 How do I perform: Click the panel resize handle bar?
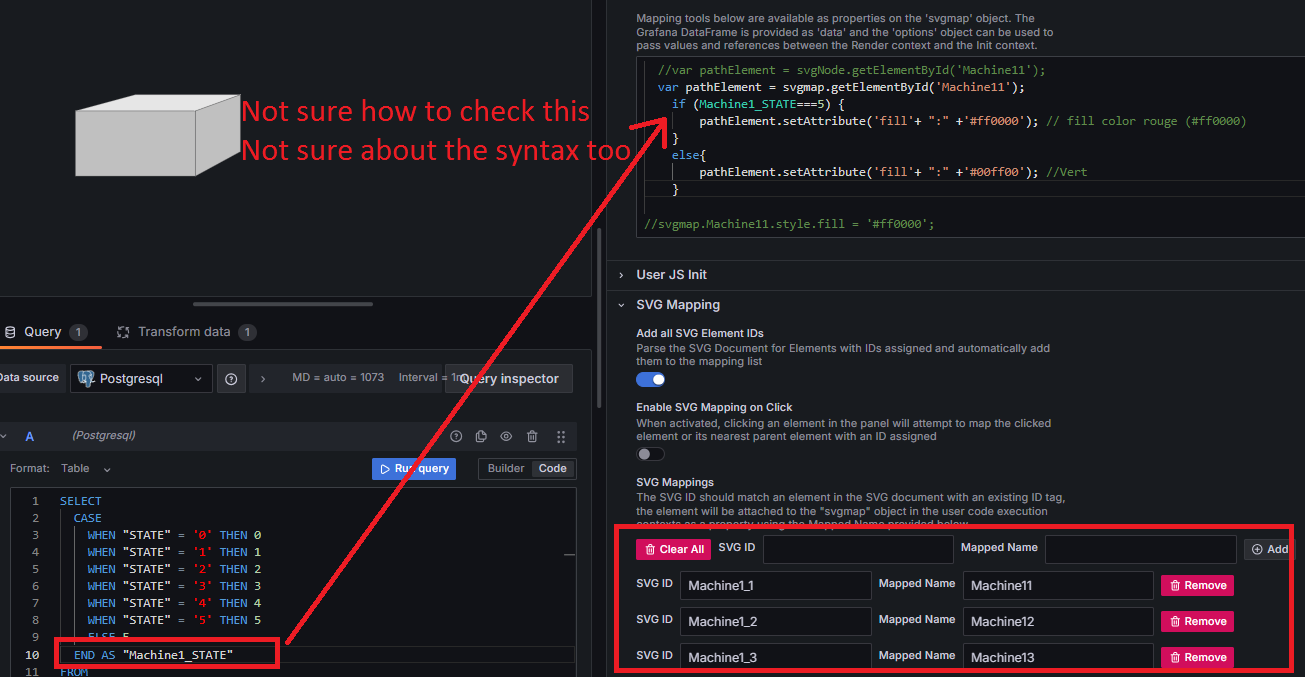click(283, 304)
